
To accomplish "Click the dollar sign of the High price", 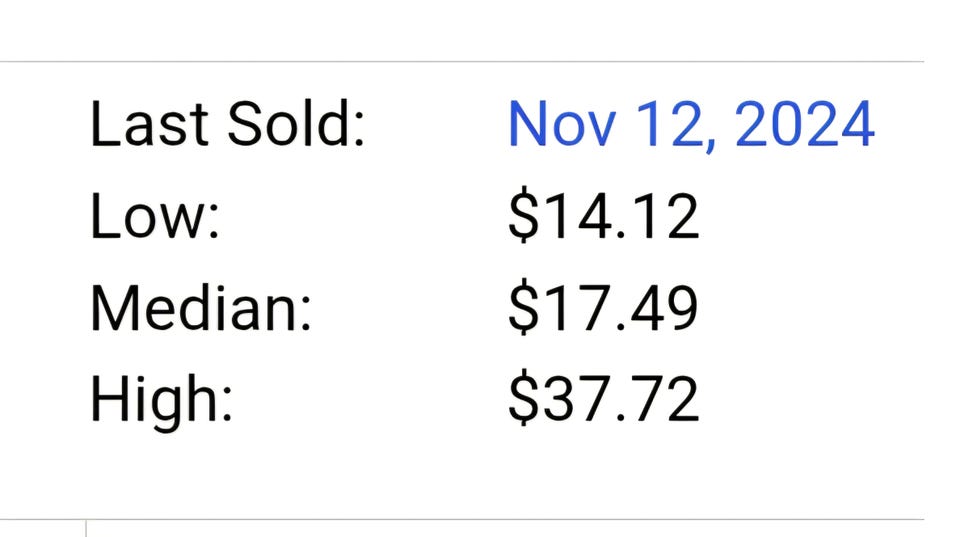I will tap(522, 400).
